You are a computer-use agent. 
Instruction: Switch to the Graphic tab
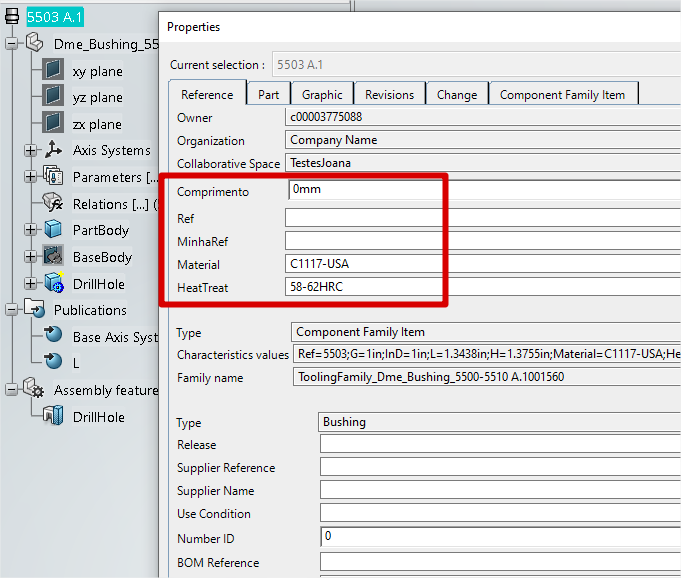(322, 94)
